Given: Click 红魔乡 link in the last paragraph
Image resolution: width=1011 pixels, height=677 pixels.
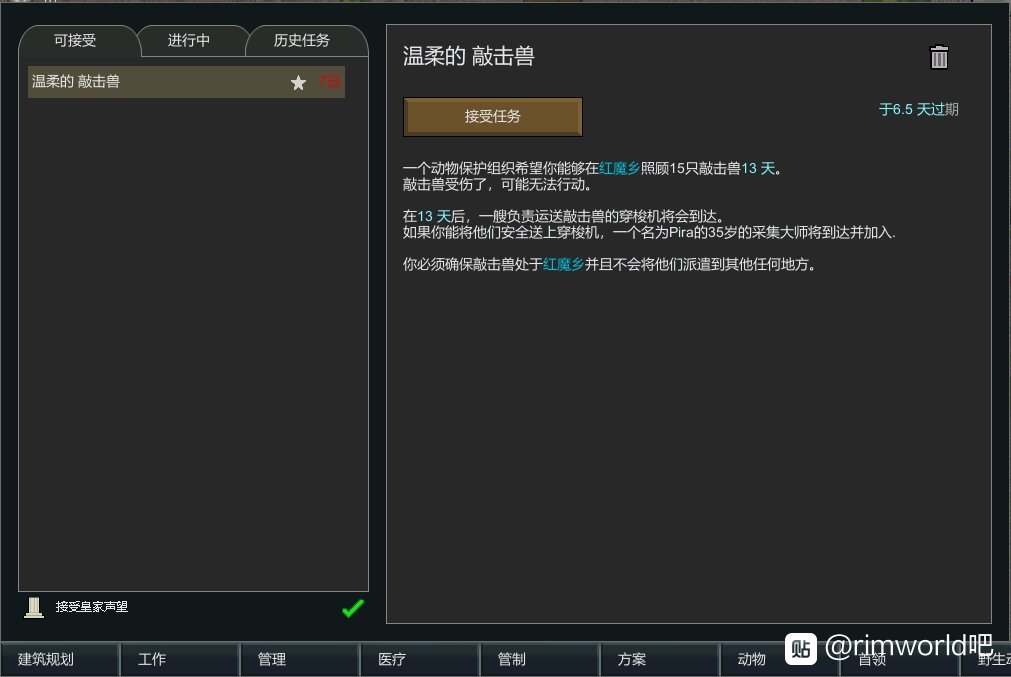Looking at the screenshot, I should tap(563, 264).
